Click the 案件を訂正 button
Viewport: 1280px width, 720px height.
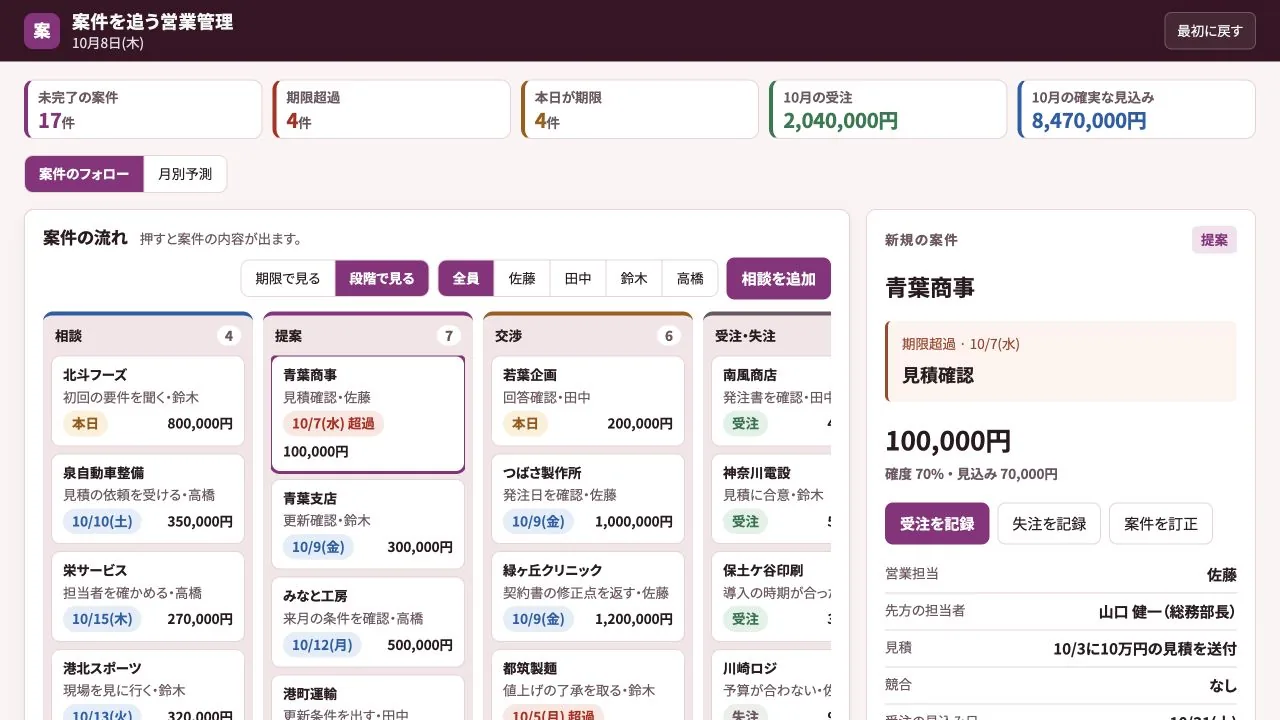click(1161, 523)
